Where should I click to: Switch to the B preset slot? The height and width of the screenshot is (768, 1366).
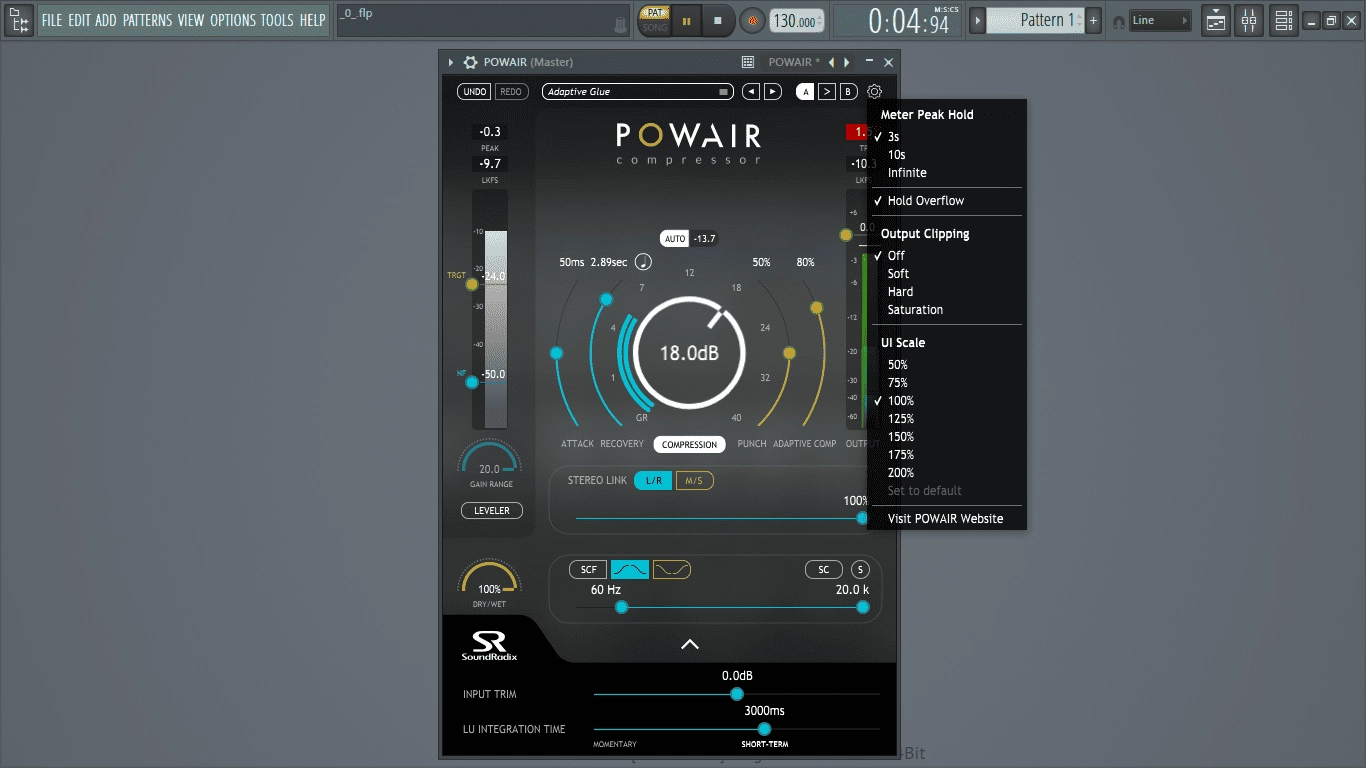coord(849,92)
